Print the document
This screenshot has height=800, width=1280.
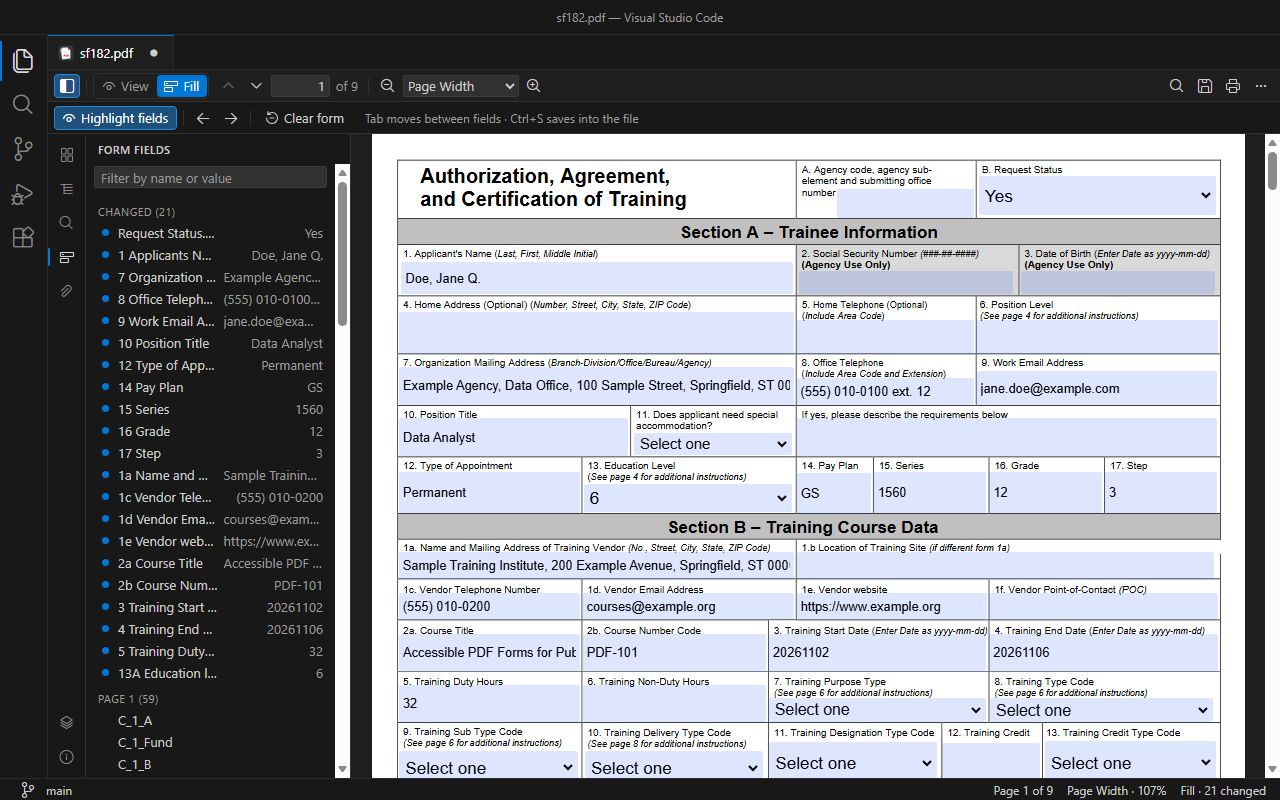point(1233,86)
